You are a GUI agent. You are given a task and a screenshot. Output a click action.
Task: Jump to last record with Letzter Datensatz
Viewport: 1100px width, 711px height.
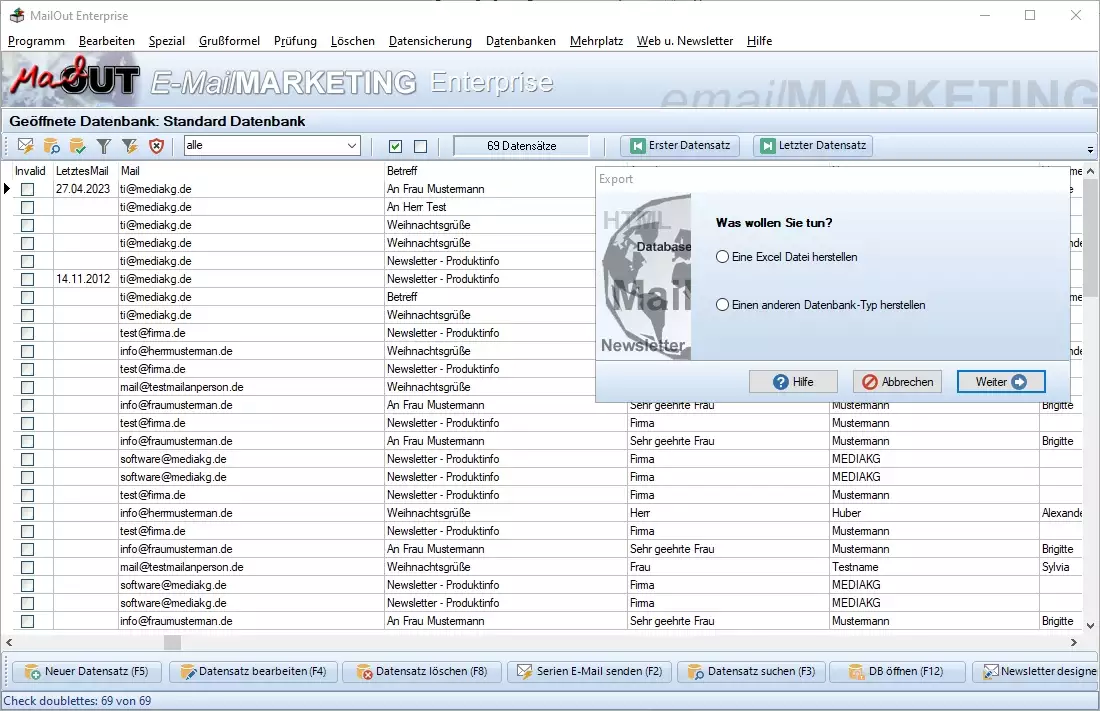point(813,146)
